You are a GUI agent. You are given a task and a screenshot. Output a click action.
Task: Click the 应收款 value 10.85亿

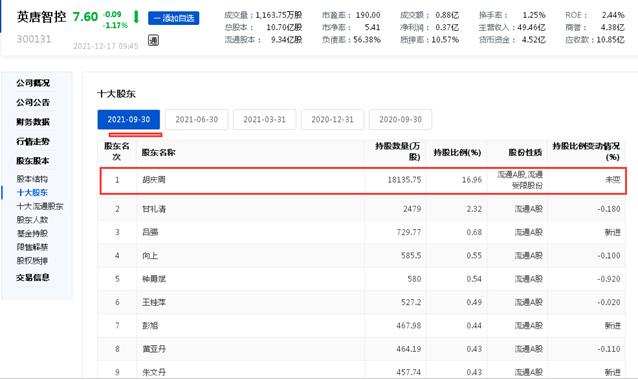[x=610, y=40]
